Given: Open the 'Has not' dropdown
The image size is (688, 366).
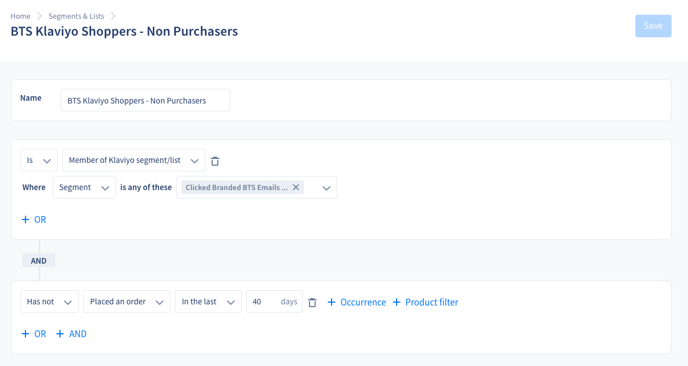Looking at the screenshot, I should point(49,302).
